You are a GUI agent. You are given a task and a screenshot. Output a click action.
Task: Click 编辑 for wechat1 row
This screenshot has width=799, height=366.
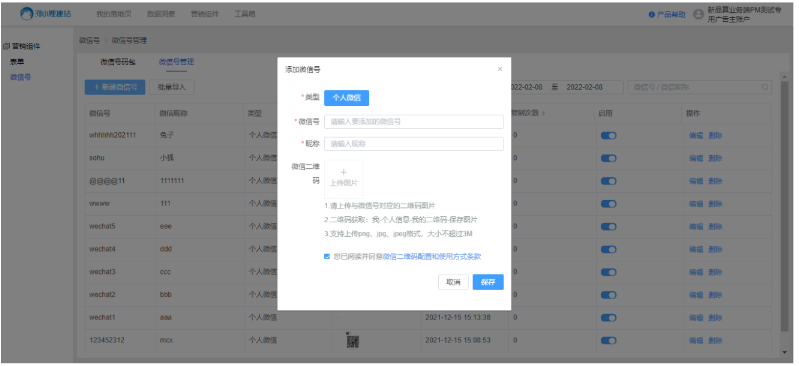point(696,318)
